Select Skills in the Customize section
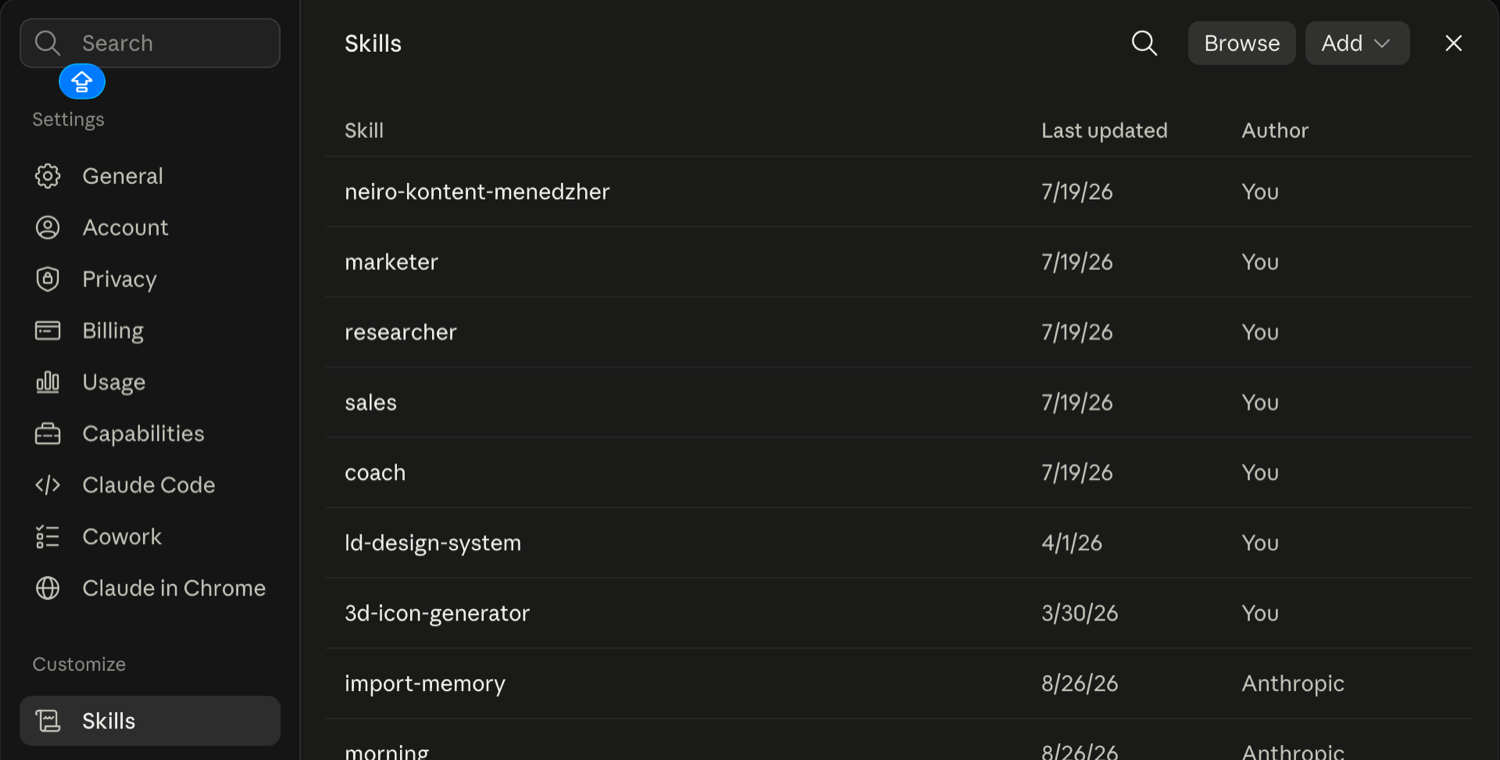This screenshot has width=1500, height=760. coord(150,721)
